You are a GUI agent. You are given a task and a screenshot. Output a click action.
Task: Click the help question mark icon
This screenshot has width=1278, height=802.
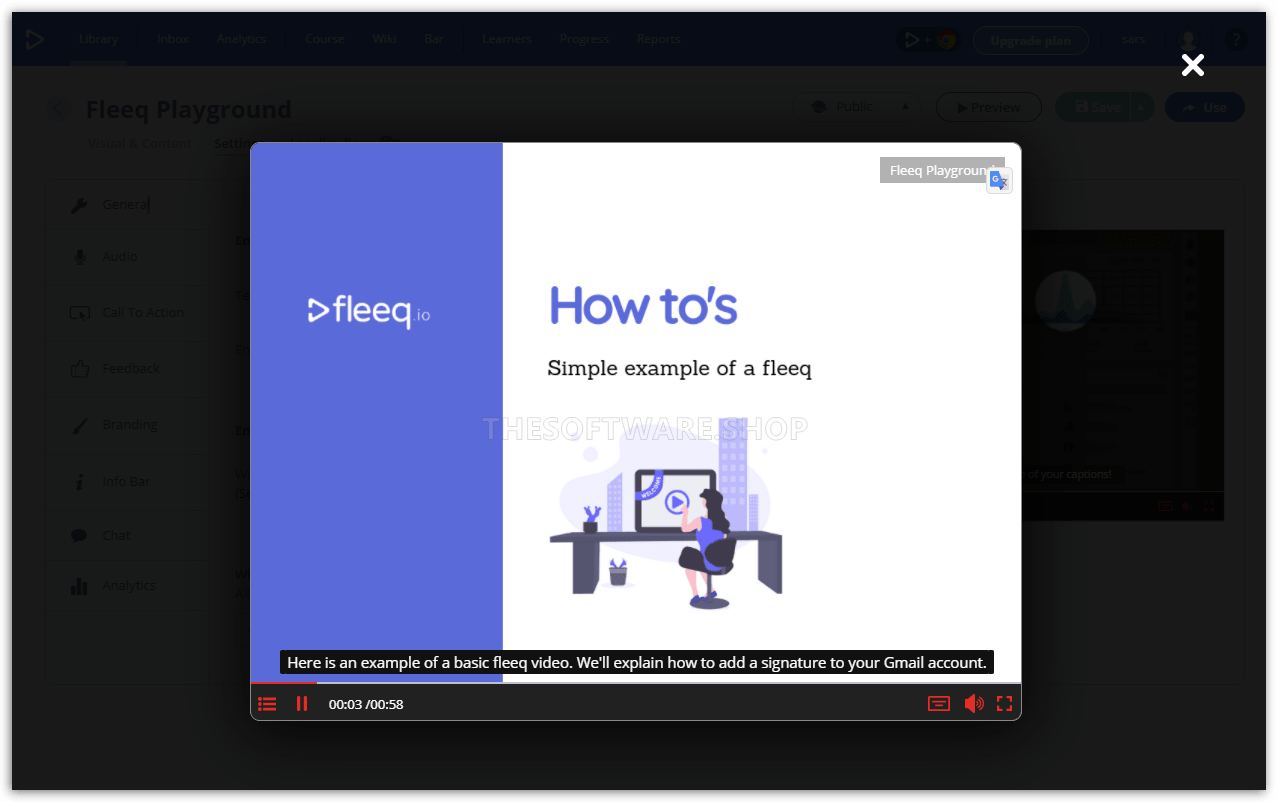coord(1236,40)
